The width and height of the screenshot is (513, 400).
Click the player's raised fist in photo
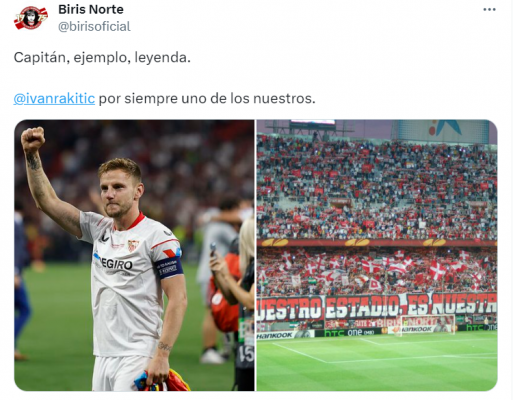pos(33,138)
